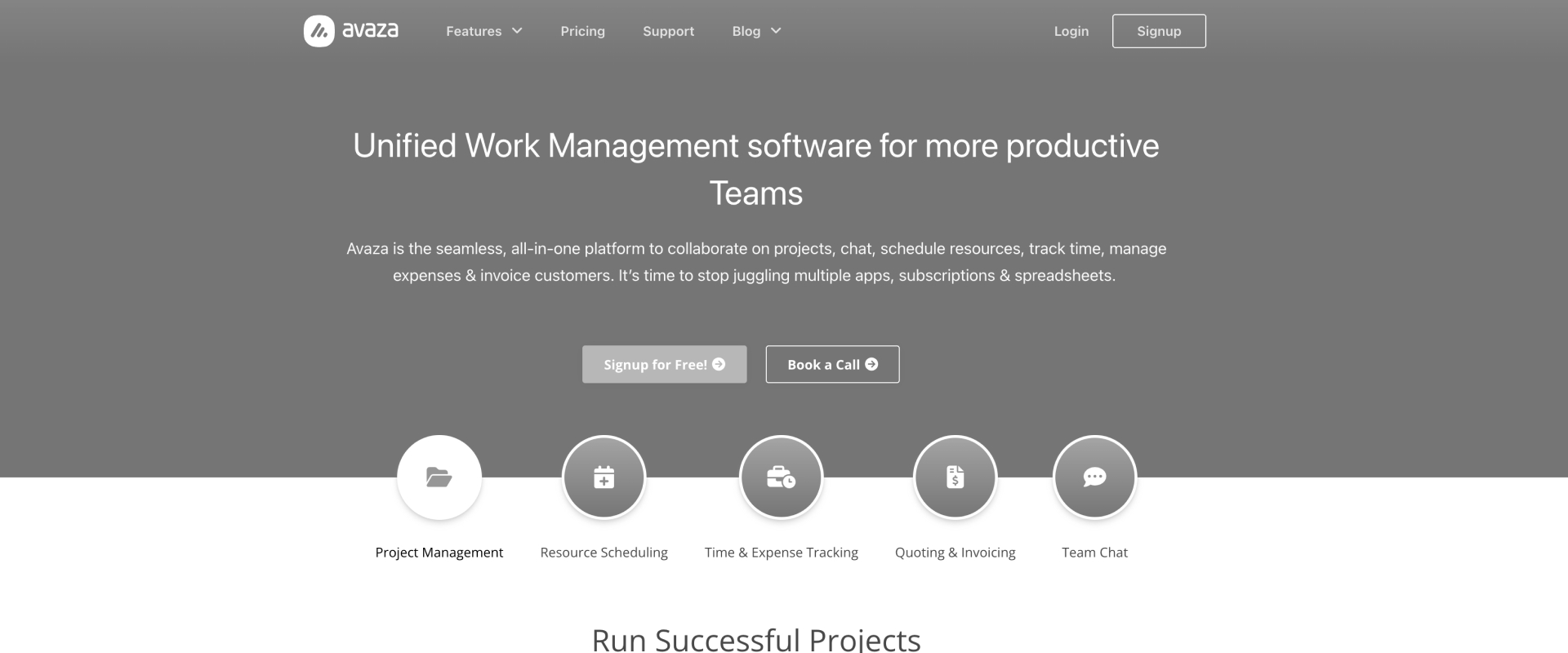Click the Project Management label

pos(439,553)
